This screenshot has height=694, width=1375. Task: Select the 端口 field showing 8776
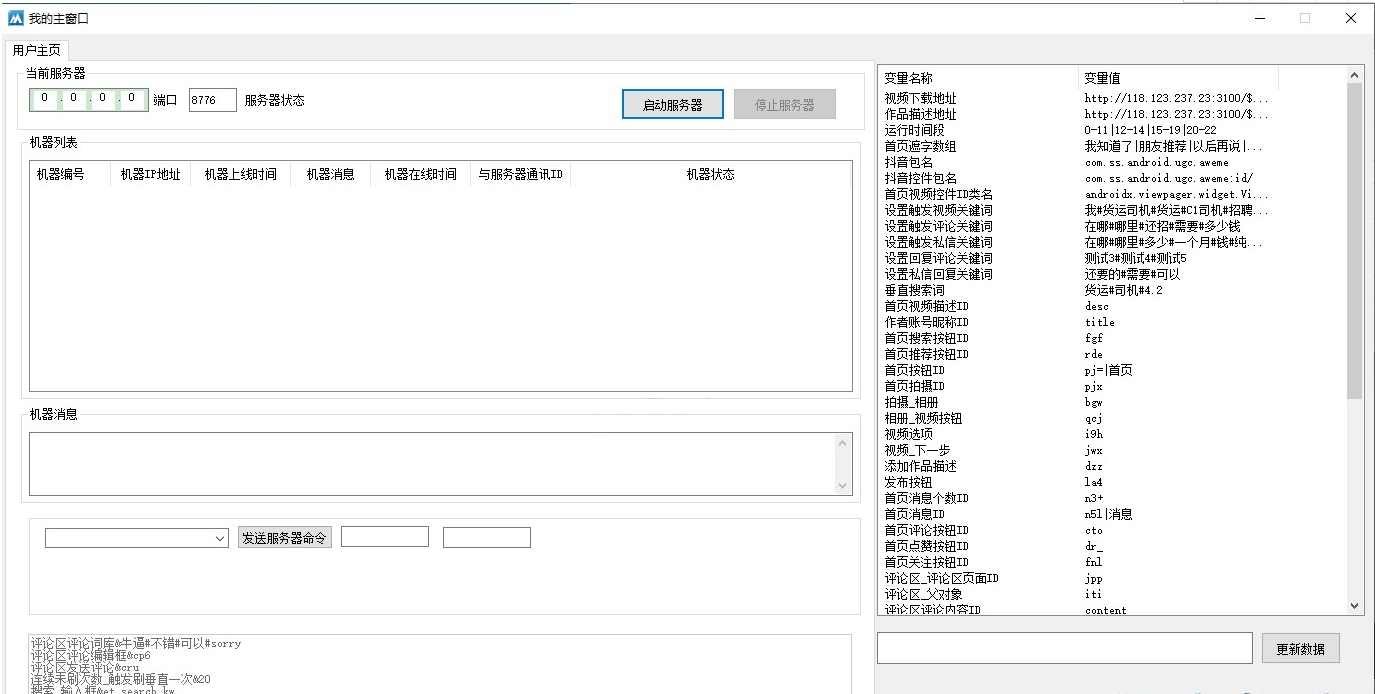(211, 99)
